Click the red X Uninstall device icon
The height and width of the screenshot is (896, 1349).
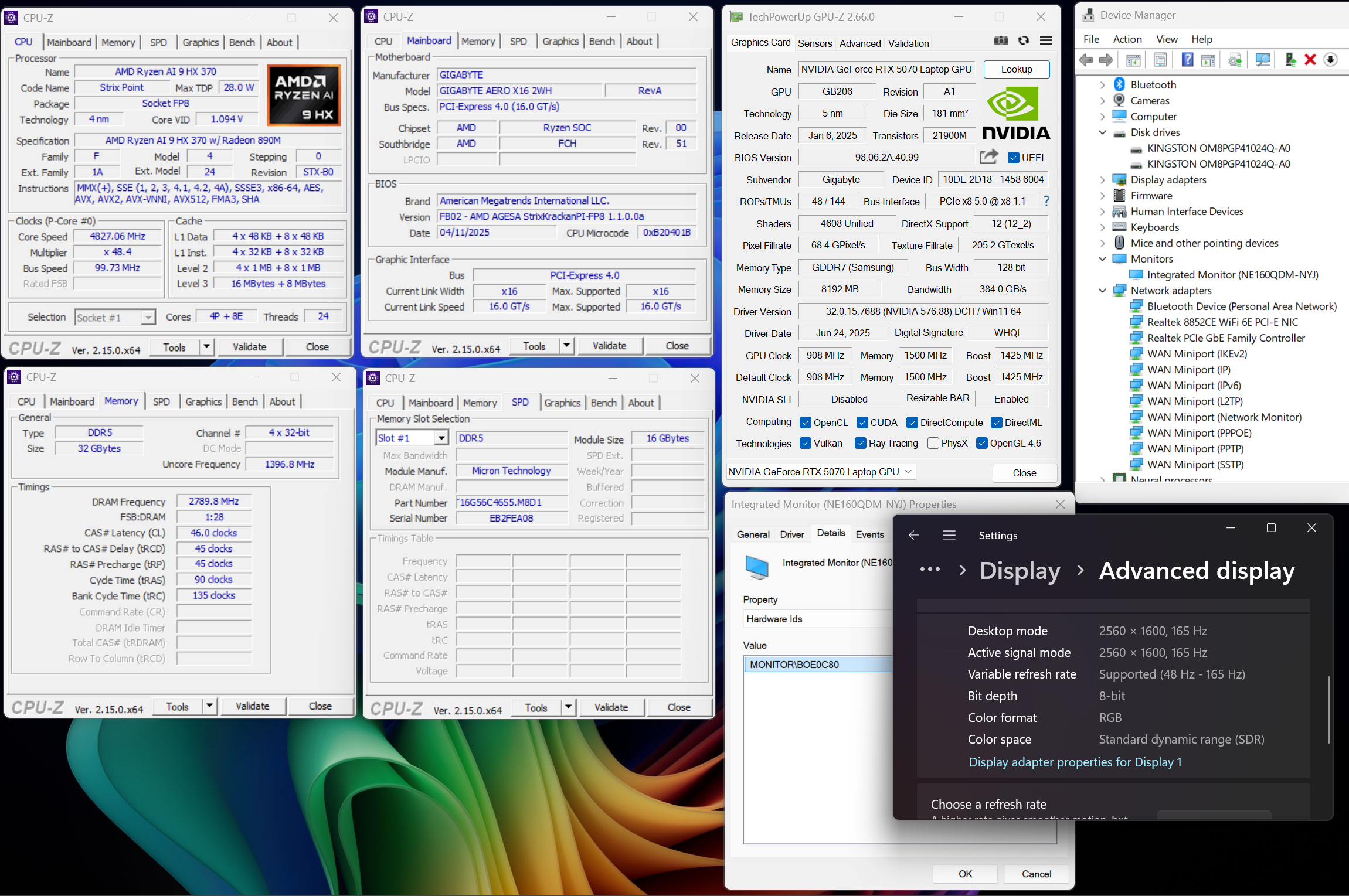pyautogui.click(x=1310, y=60)
